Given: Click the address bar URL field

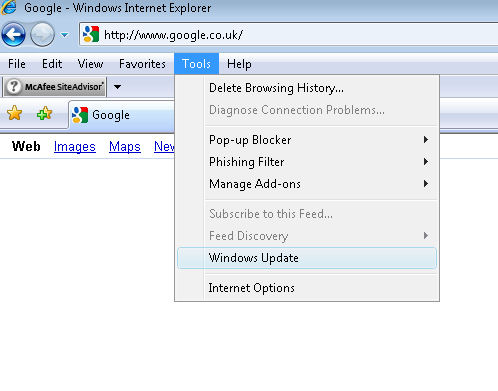Looking at the screenshot, I should [x=289, y=35].
